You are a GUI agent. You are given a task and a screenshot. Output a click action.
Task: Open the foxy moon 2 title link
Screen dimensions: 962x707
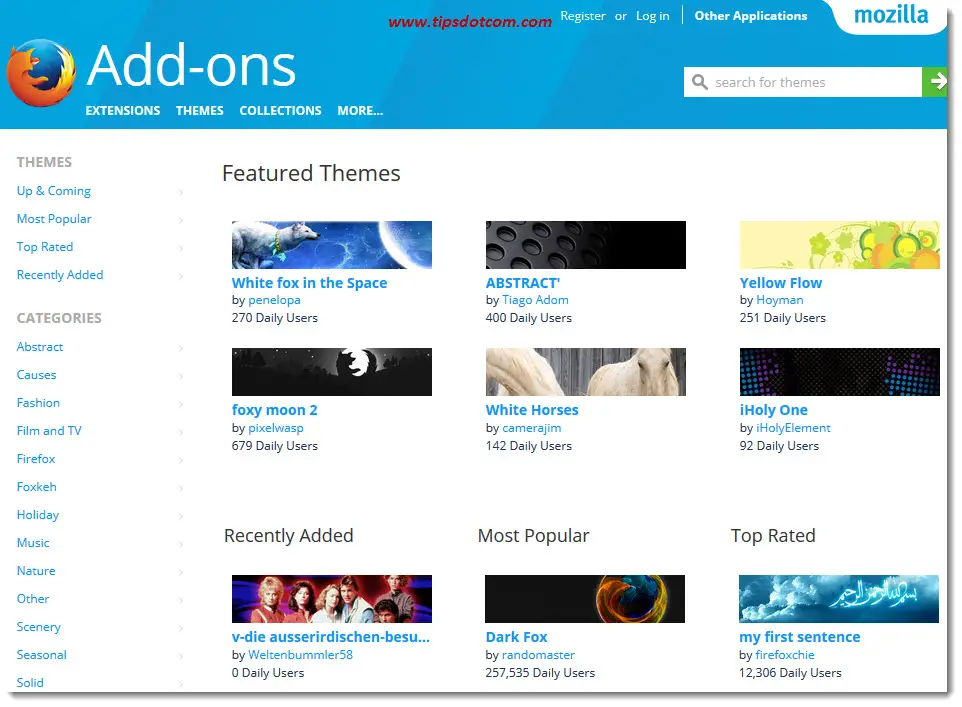pyautogui.click(x=275, y=410)
